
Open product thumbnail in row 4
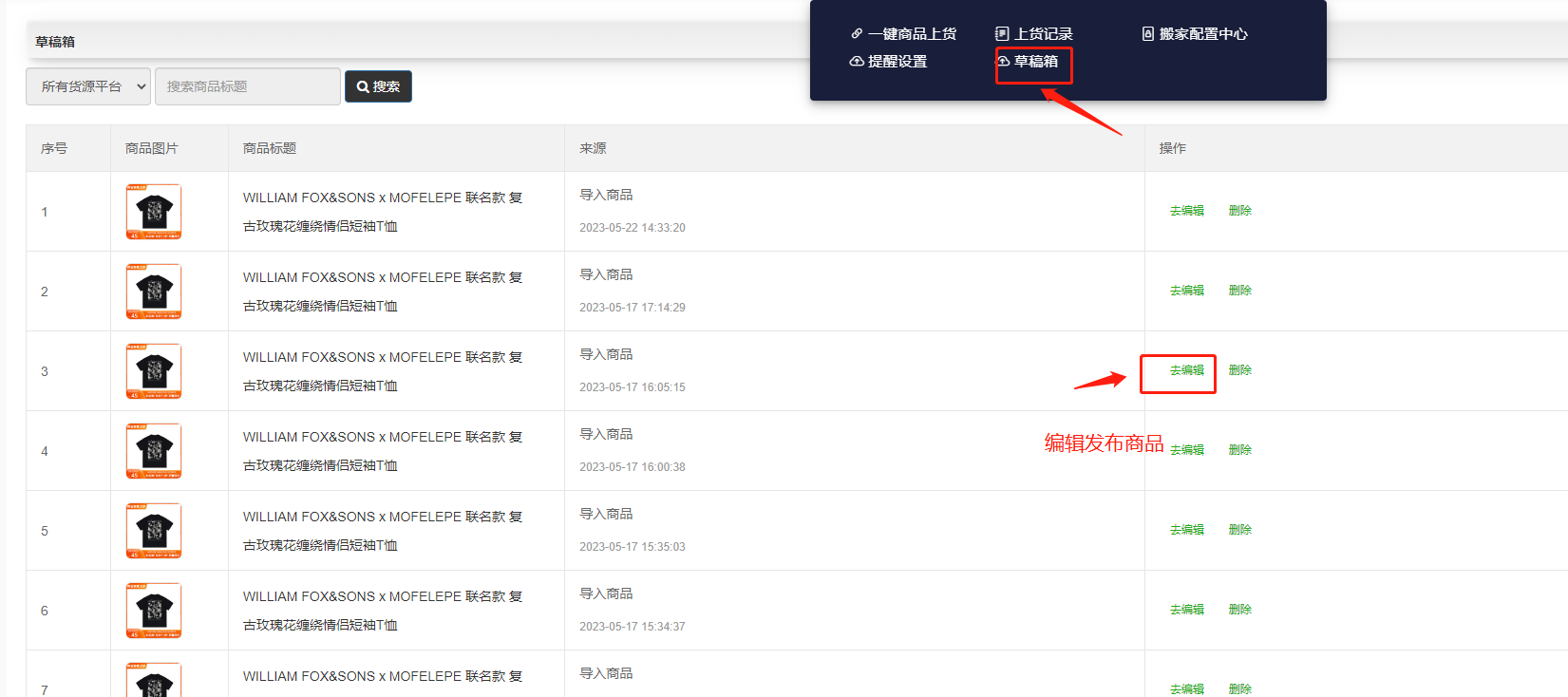coord(154,451)
